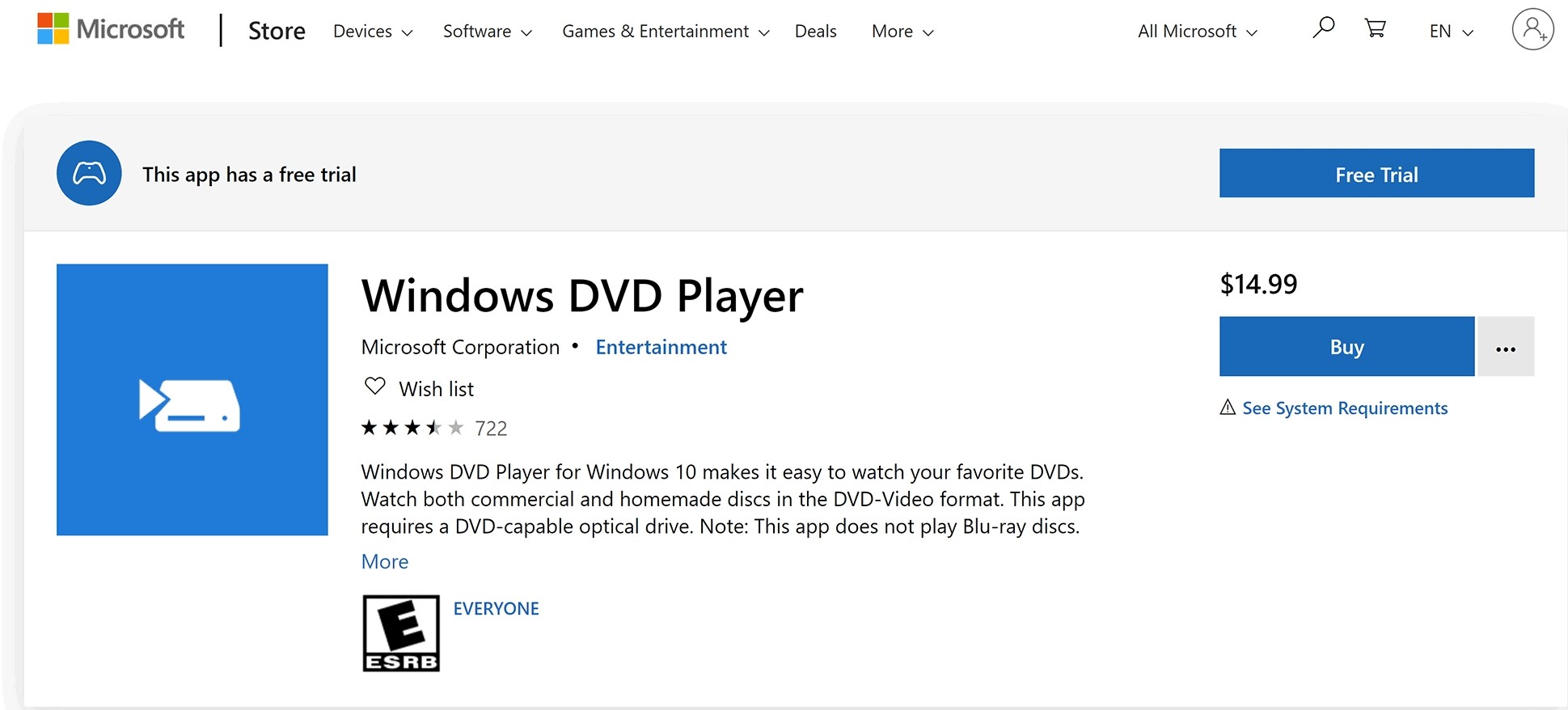Screen dimensions: 1568x710
Task: Click the ESRB Everyone rating icon
Action: [x=400, y=632]
